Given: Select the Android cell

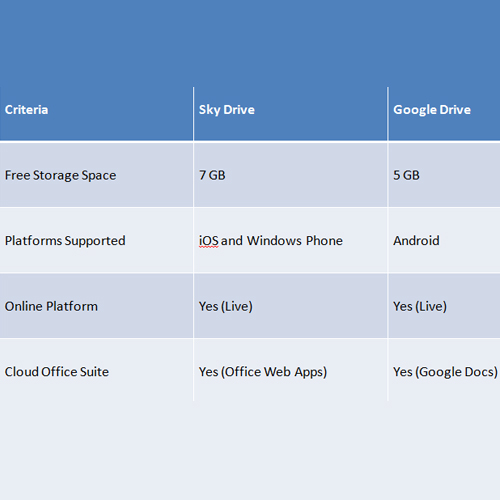Looking at the screenshot, I should click(444, 240).
